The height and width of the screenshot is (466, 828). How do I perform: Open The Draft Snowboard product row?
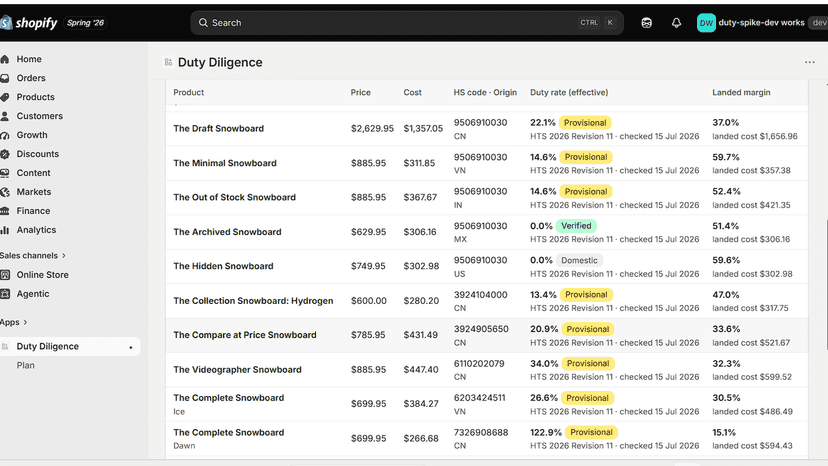486,129
